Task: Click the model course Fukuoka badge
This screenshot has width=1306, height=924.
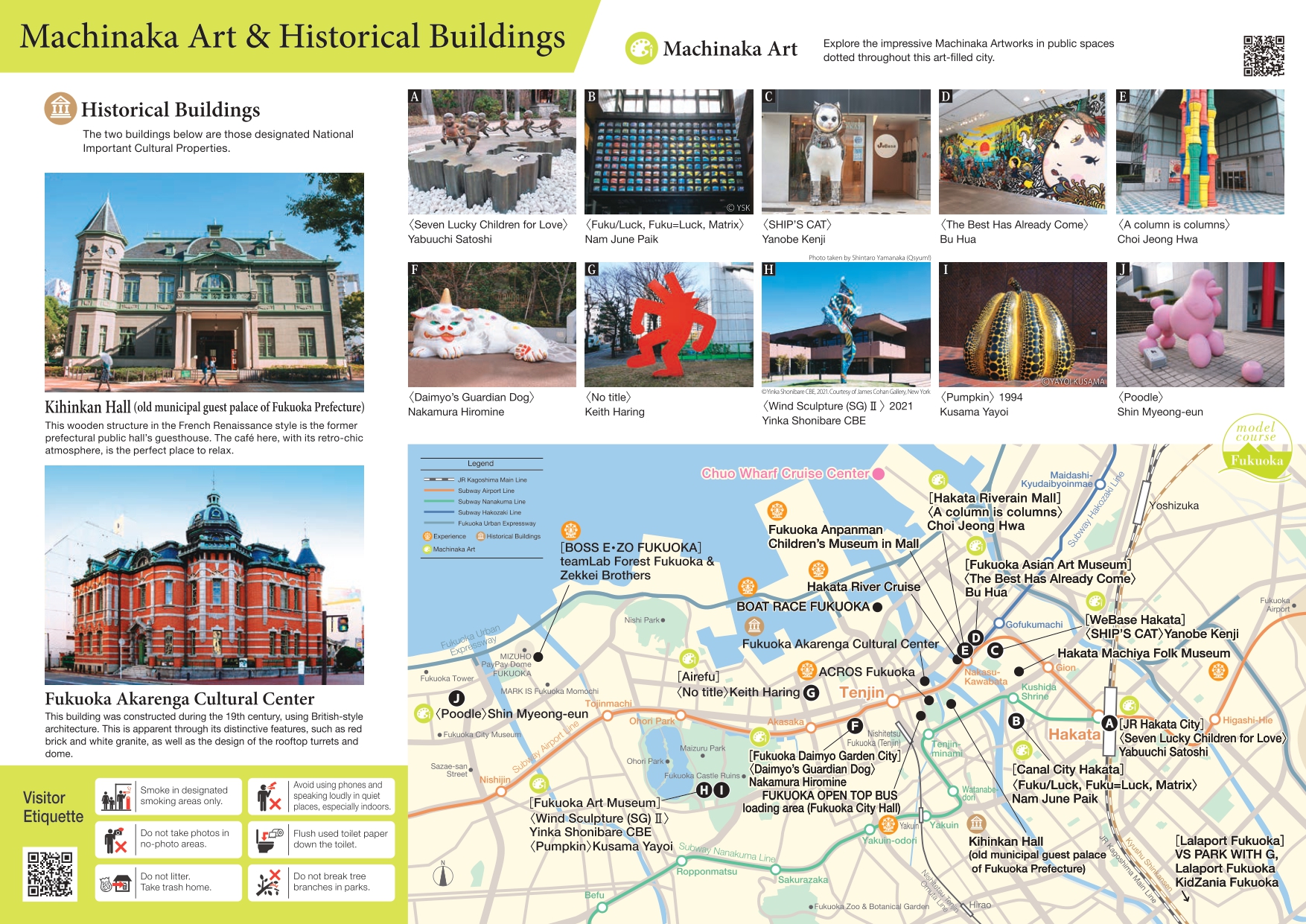Action: point(1257,445)
